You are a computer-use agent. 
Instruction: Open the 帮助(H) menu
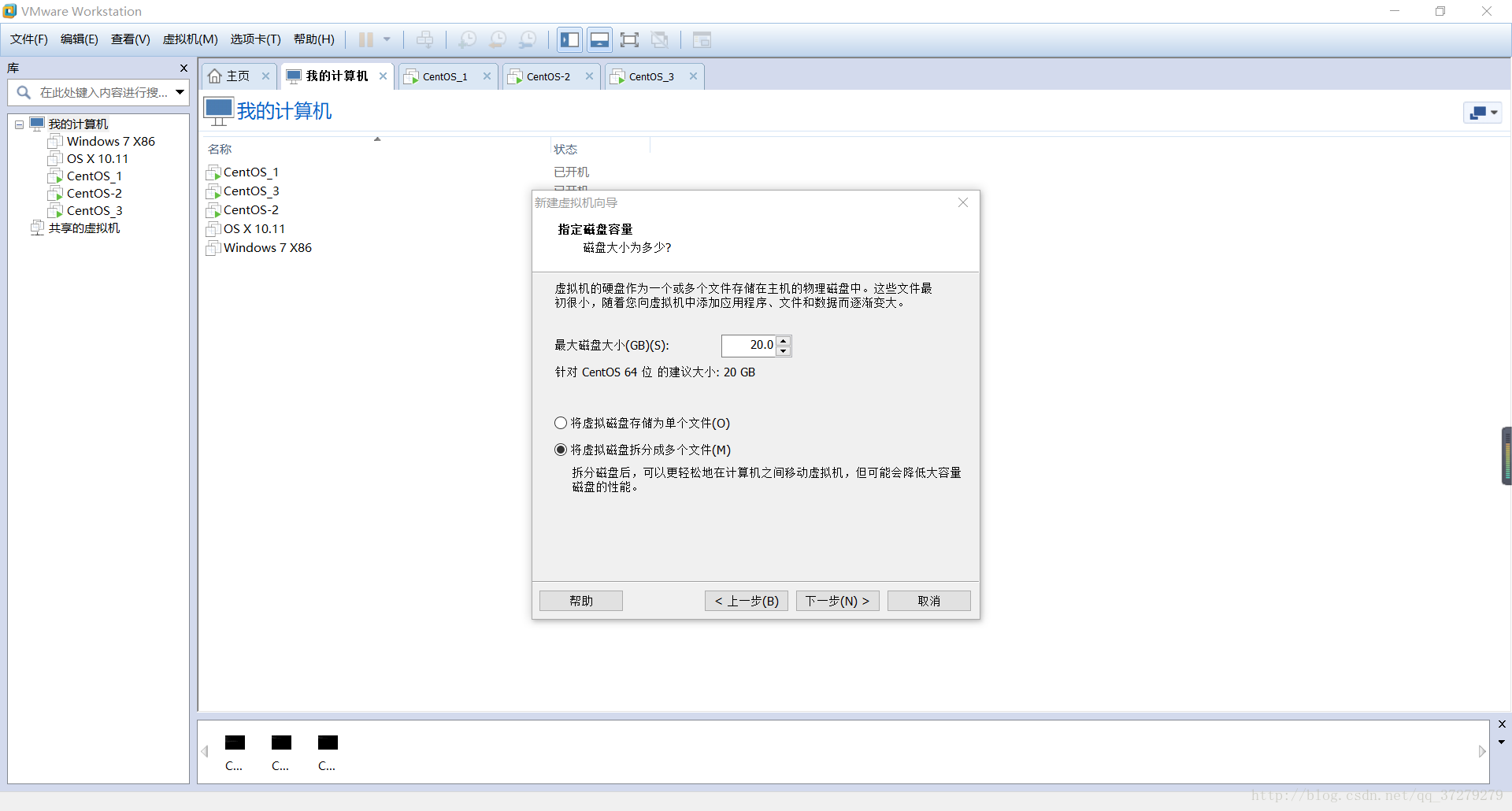(314, 39)
